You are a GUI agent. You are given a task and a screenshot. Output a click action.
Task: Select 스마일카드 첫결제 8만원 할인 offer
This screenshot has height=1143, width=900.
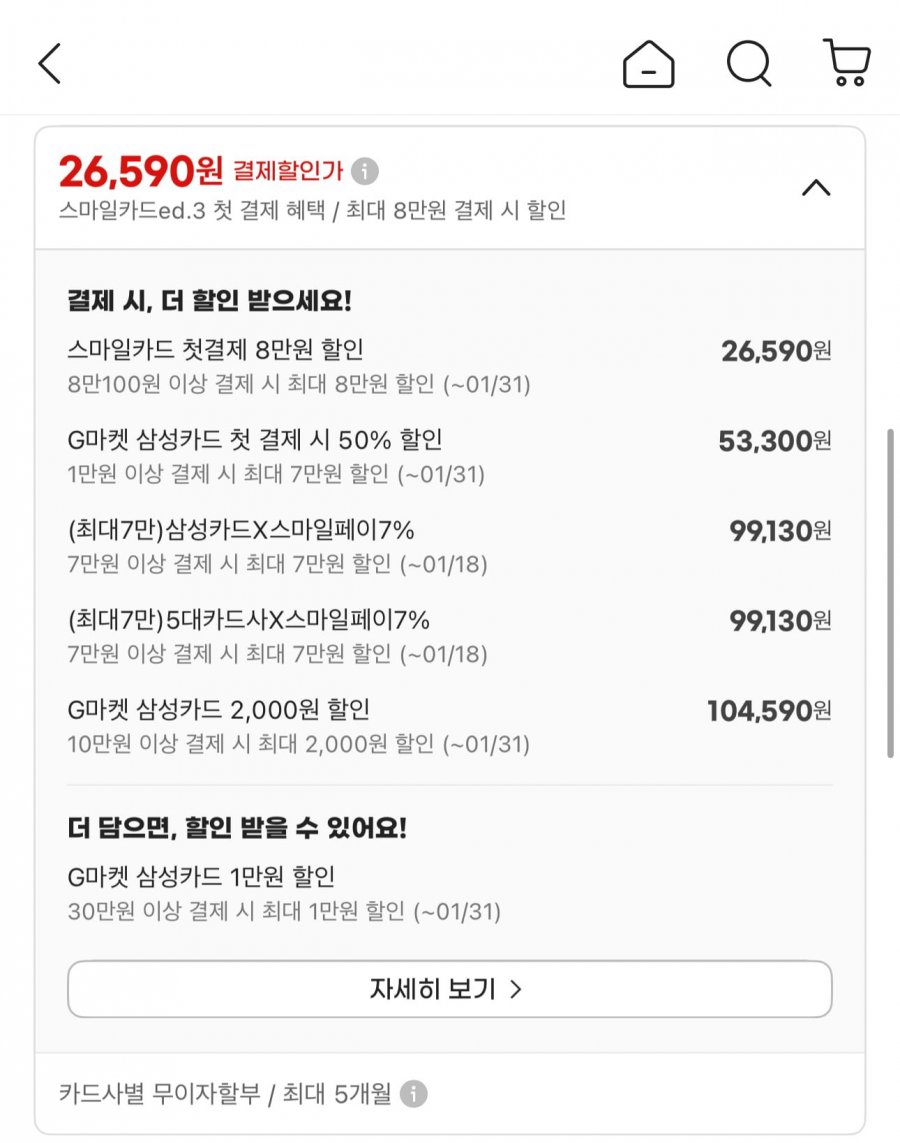[x=215, y=350]
